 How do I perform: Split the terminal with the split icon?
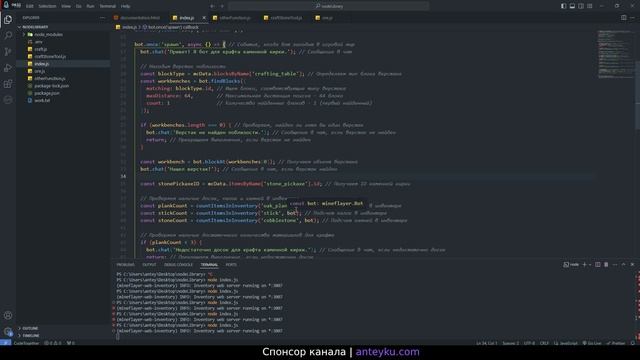click(x=598, y=264)
